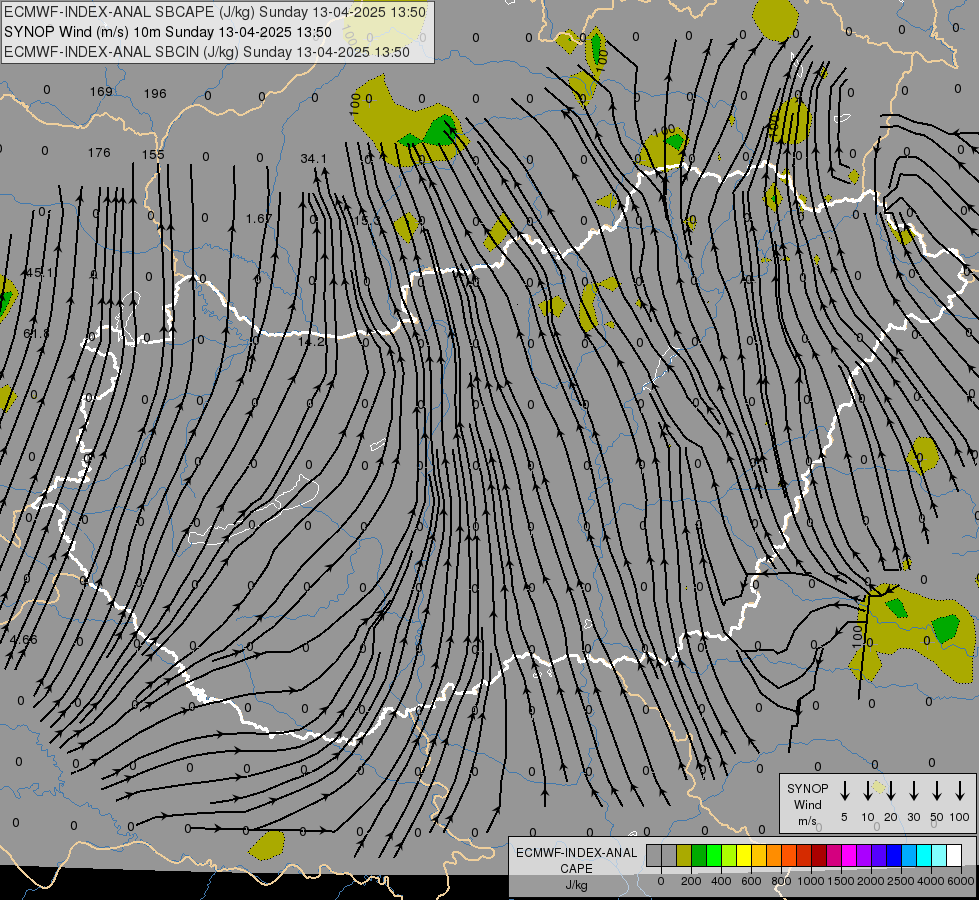The width and height of the screenshot is (979, 900).
Task: Pick the bright magenta swatch right of the 1500 tick
Action: coord(849,856)
